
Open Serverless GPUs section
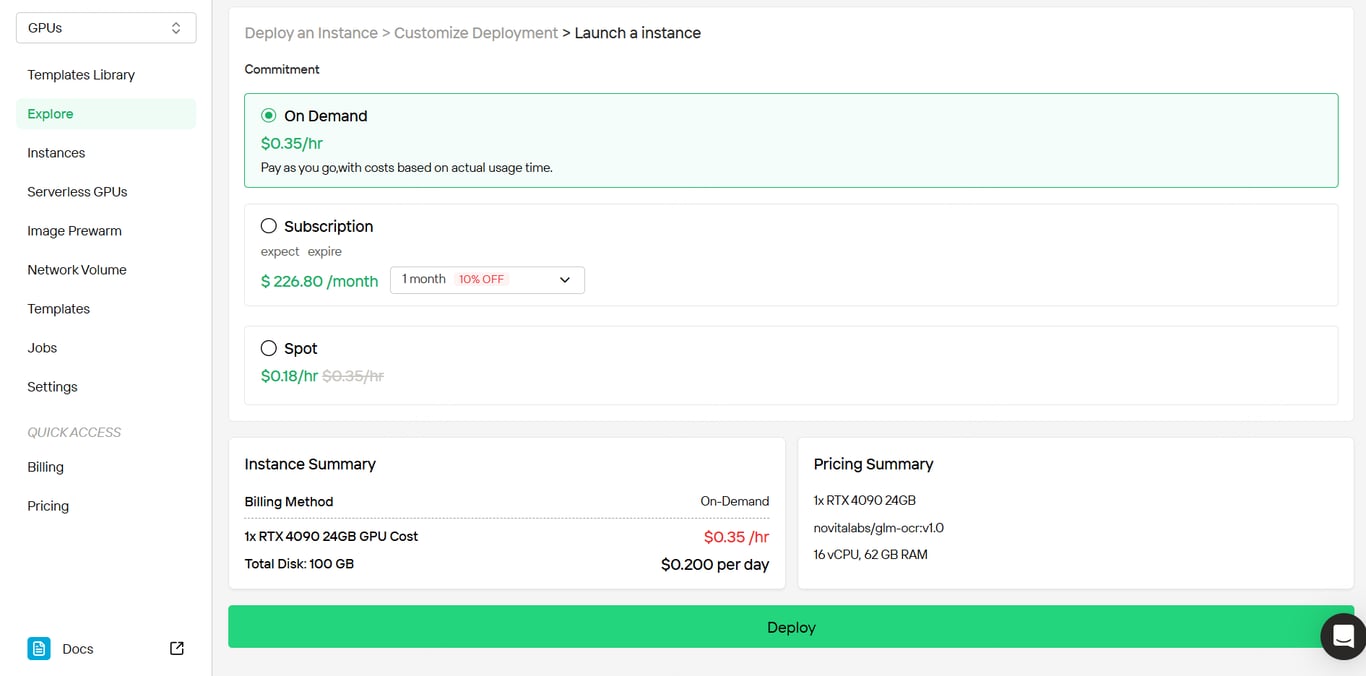tap(77, 192)
